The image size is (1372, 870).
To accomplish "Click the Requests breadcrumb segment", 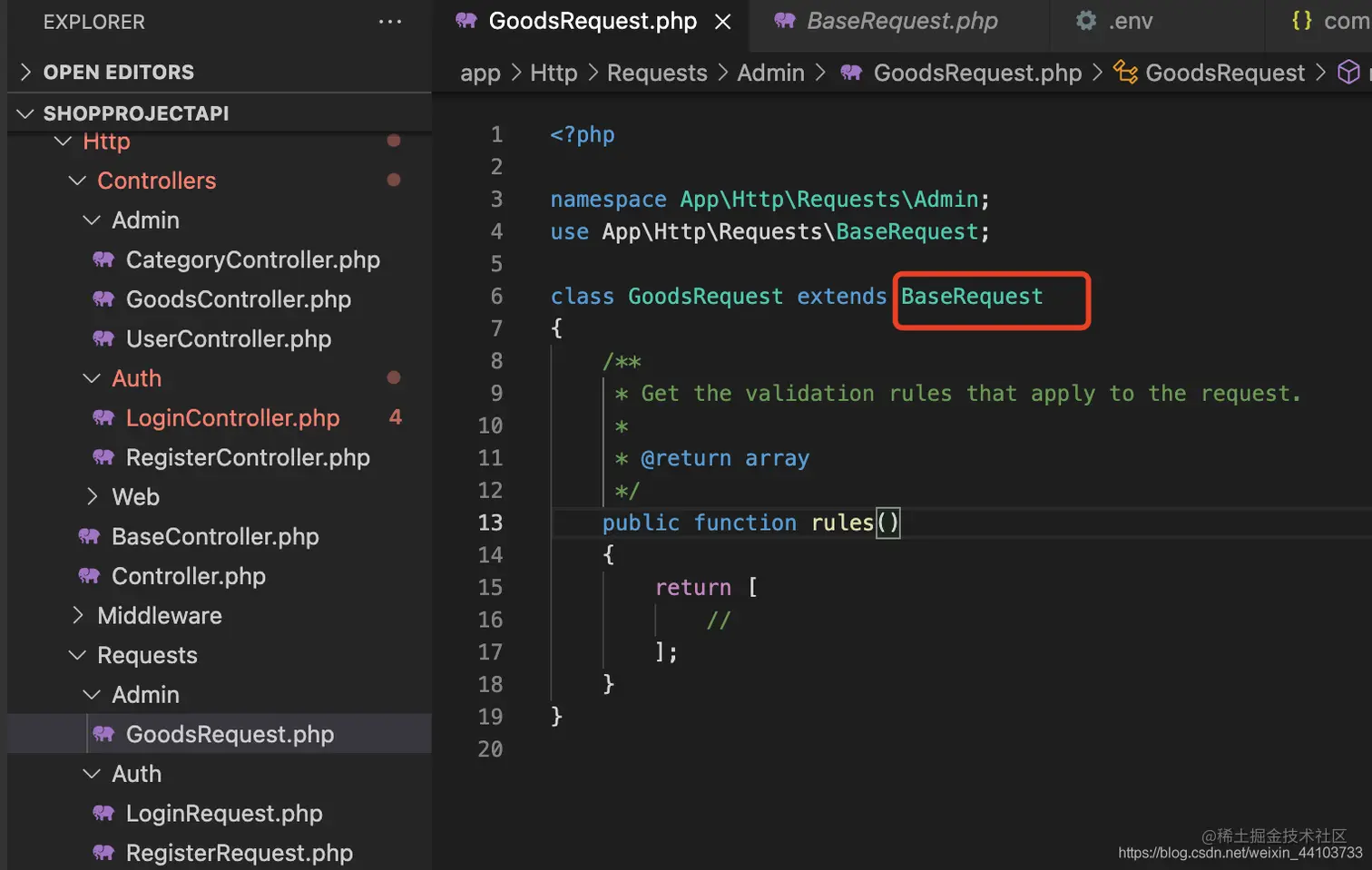I will point(657,73).
